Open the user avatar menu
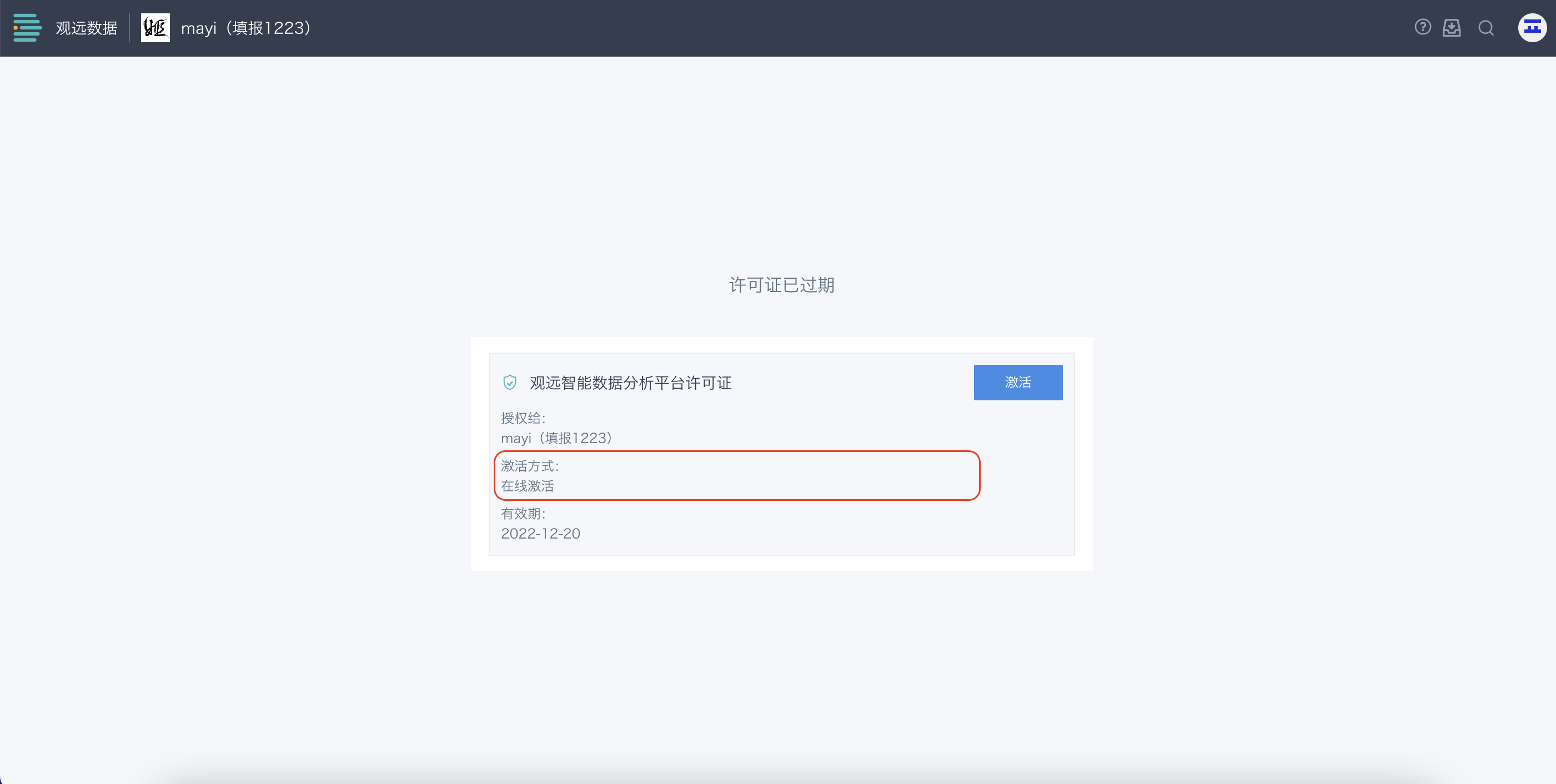1556x784 pixels. [1533, 28]
